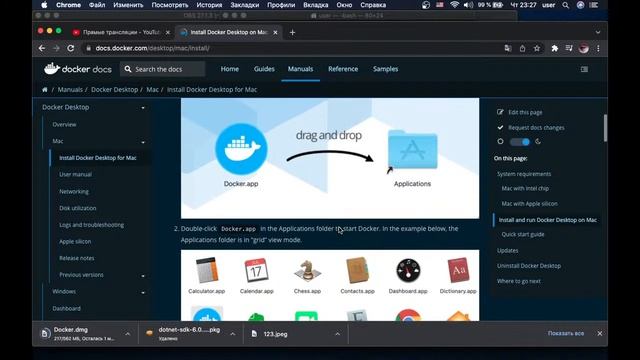This screenshot has height=360, width=640.
Task: Open Logs and troubleshooting in sidebar
Action: (91, 224)
